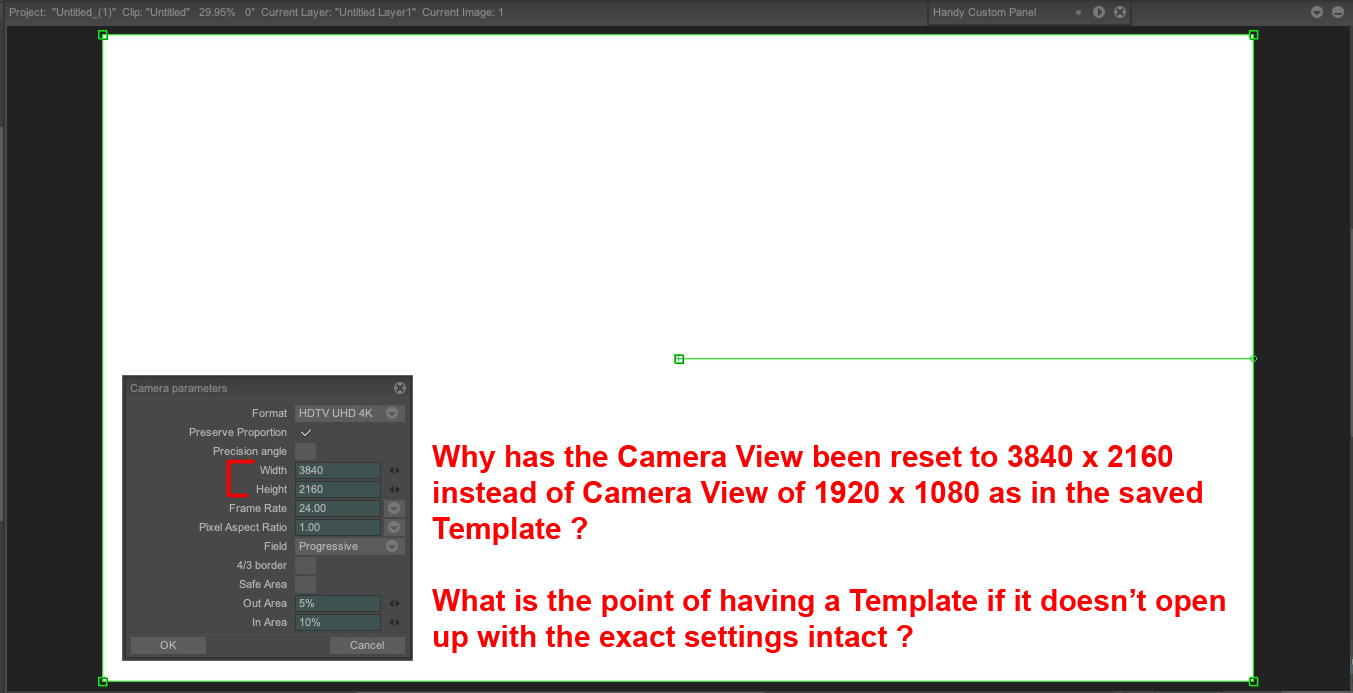Open the top-right panel dropdown menu arrow
This screenshot has height=693, width=1353.
(x=1317, y=12)
